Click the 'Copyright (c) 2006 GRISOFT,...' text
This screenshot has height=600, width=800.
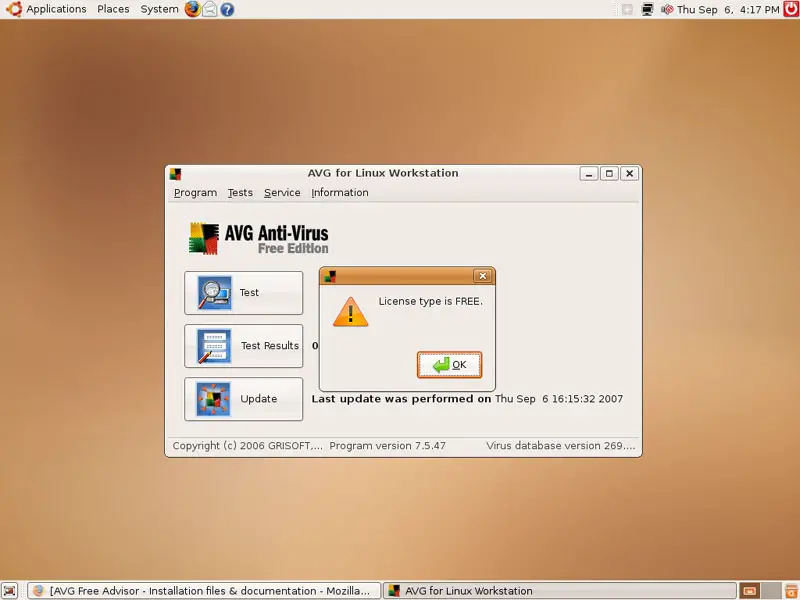(x=247, y=446)
